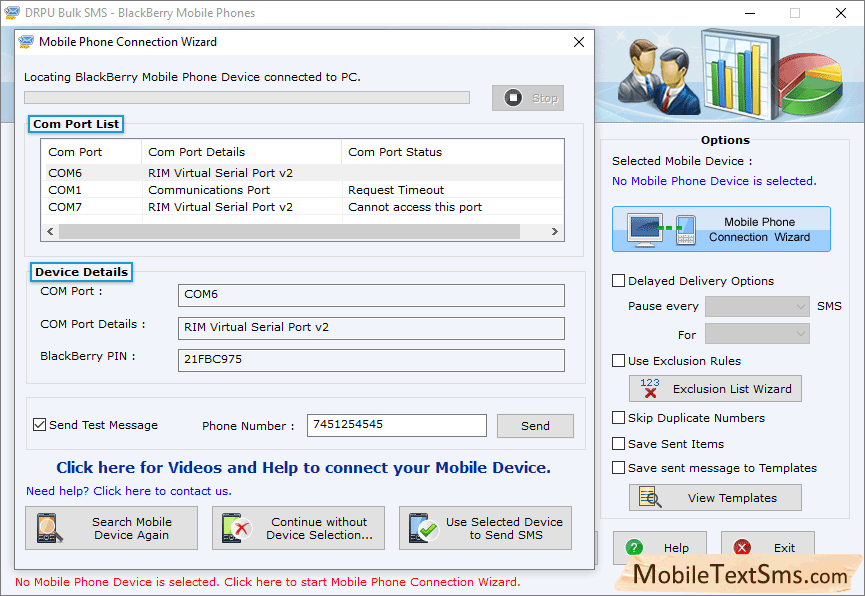865x596 pixels.
Task: Select the COM7 row in the list
Action: point(302,207)
